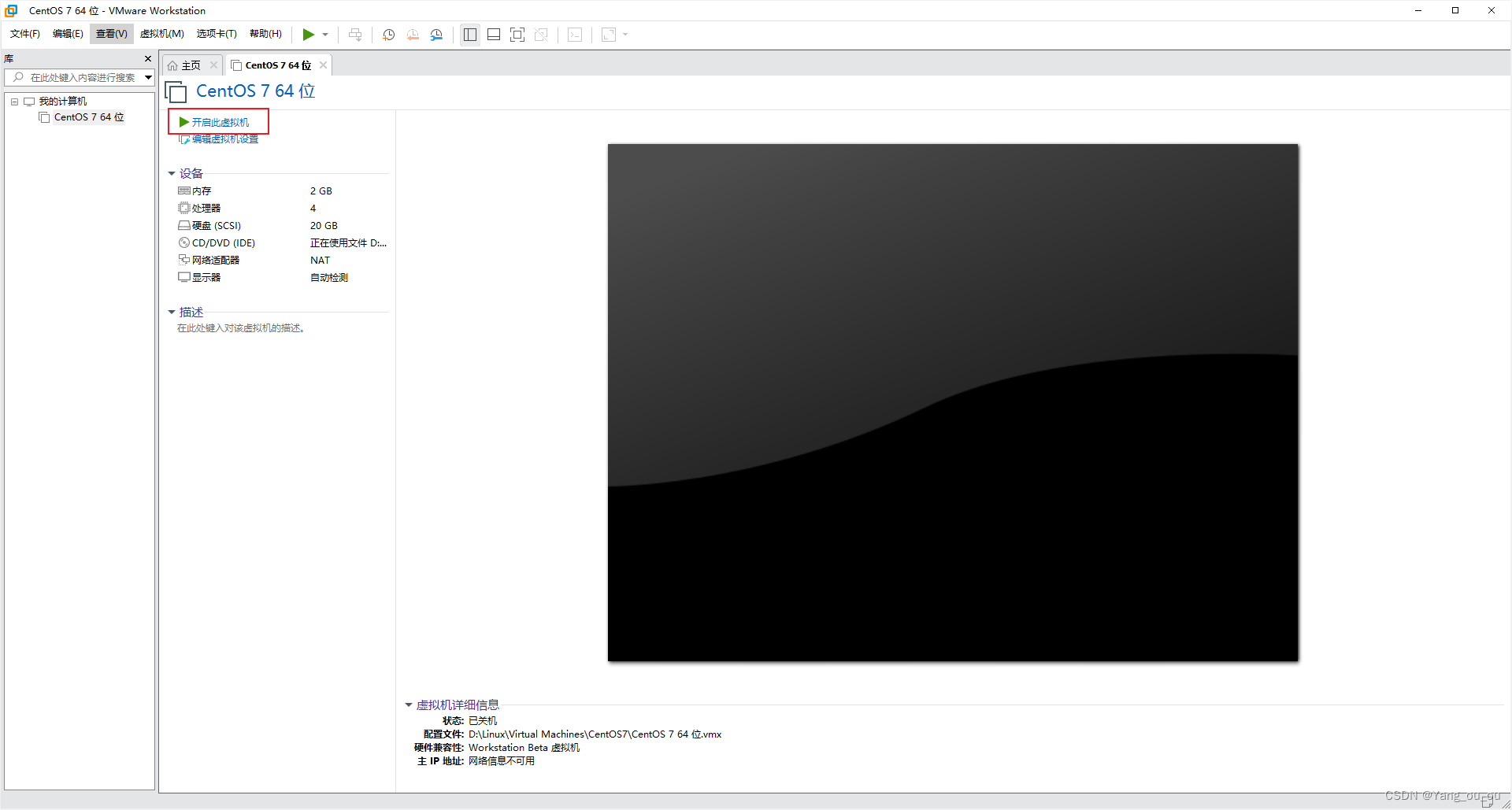Switch to the 主页 tab
The width and height of the screenshot is (1512, 810).
[x=187, y=65]
